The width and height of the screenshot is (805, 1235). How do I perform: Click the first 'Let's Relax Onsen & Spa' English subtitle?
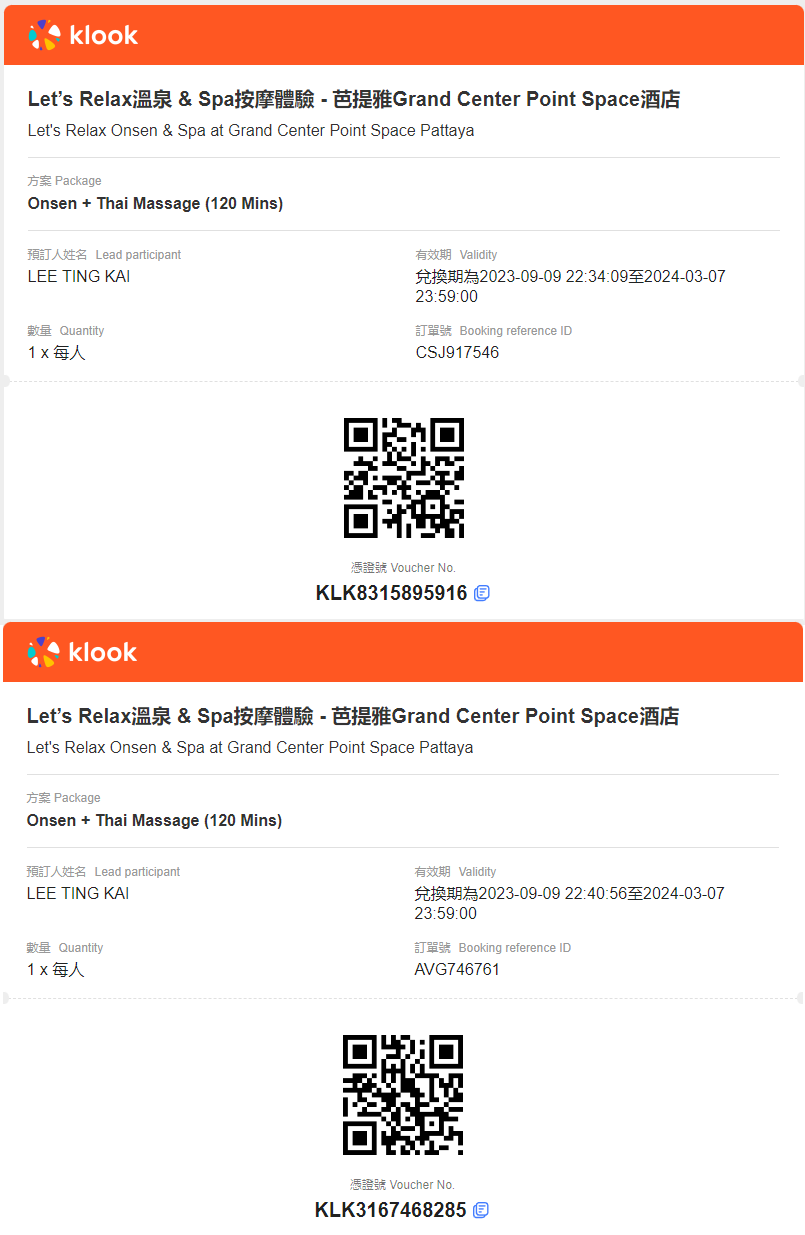click(x=251, y=131)
